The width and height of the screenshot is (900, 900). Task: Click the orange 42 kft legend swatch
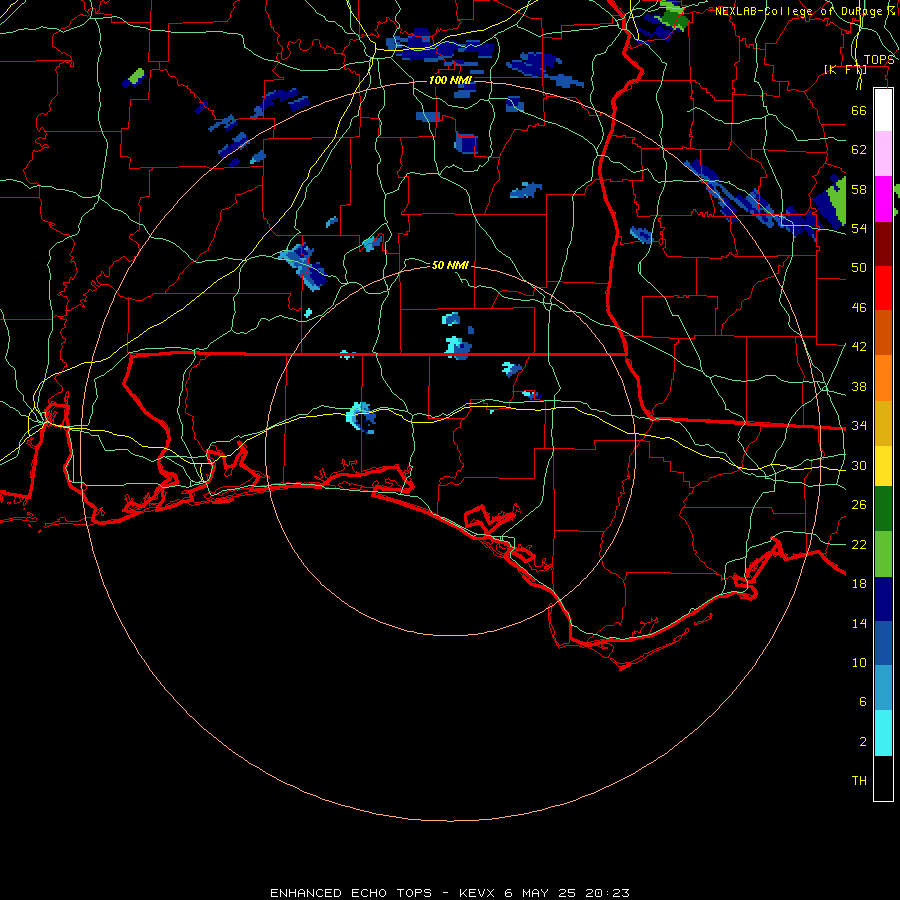pos(883,377)
